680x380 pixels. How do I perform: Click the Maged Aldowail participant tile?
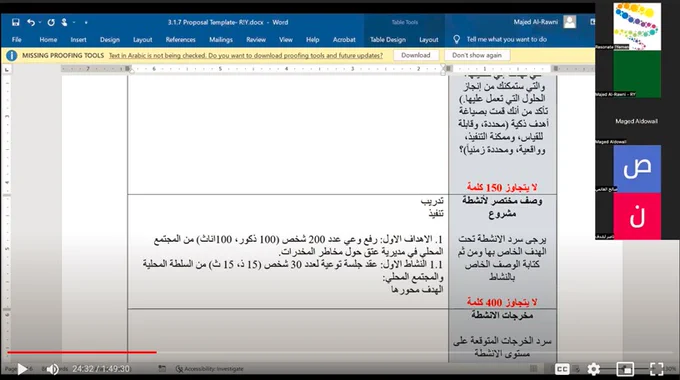pyautogui.click(x=636, y=121)
